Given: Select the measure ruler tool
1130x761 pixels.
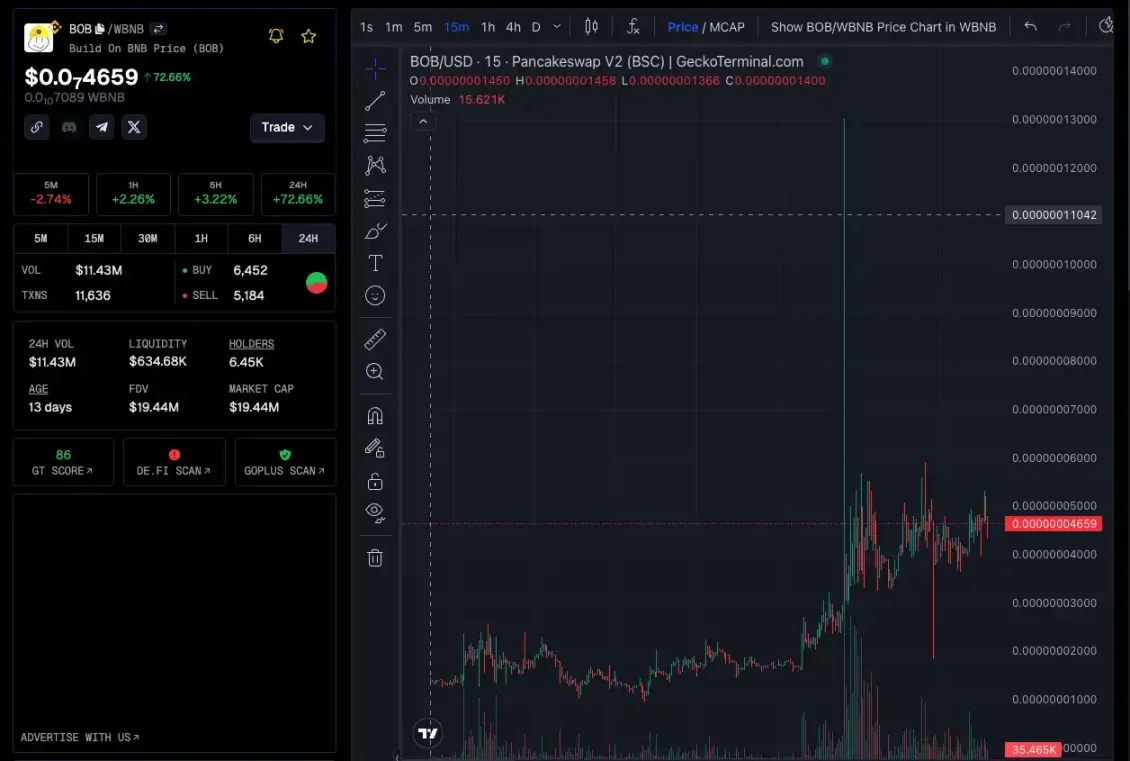Looking at the screenshot, I should [375, 338].
